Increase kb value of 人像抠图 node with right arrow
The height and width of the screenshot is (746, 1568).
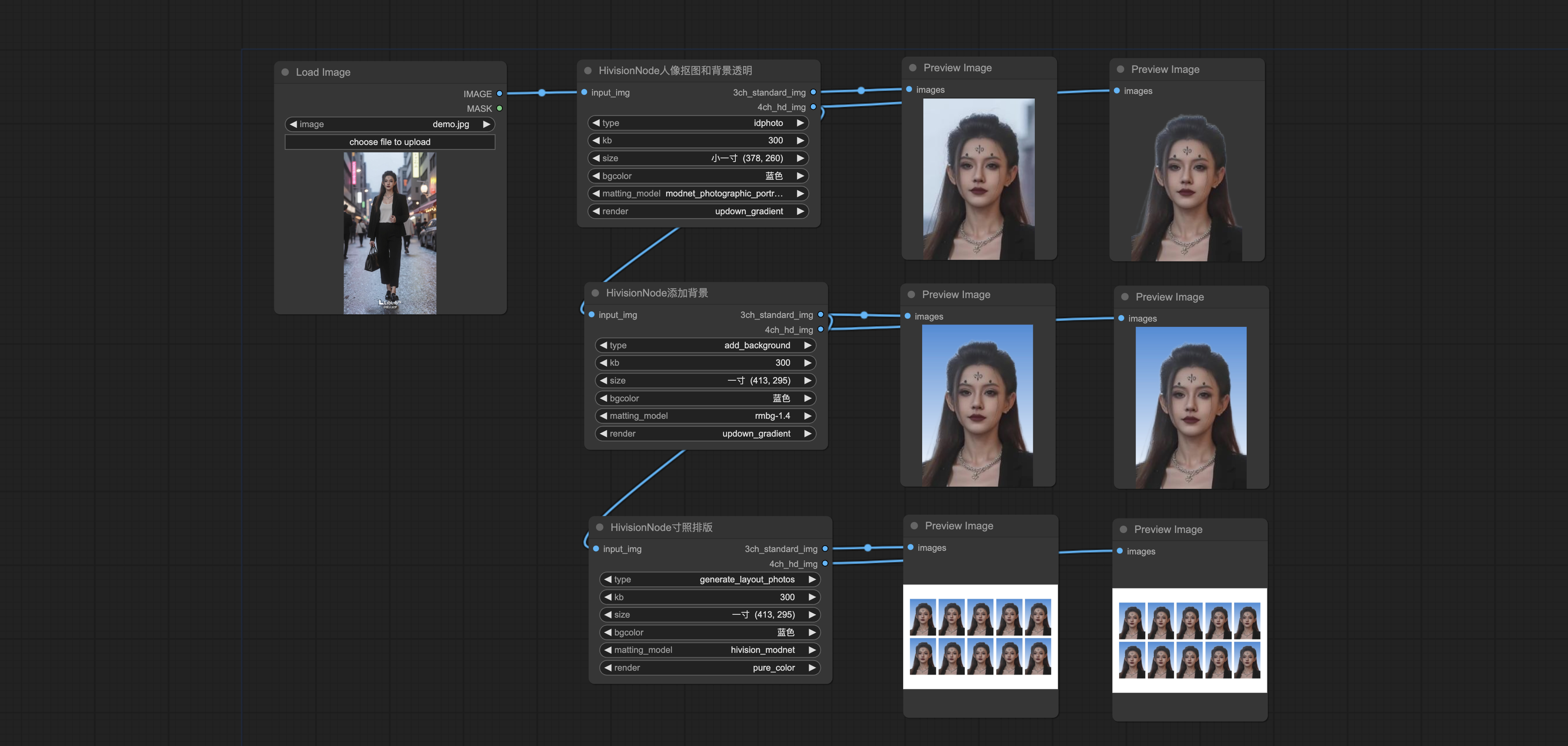pyautogui.click(x=800, y=141)
